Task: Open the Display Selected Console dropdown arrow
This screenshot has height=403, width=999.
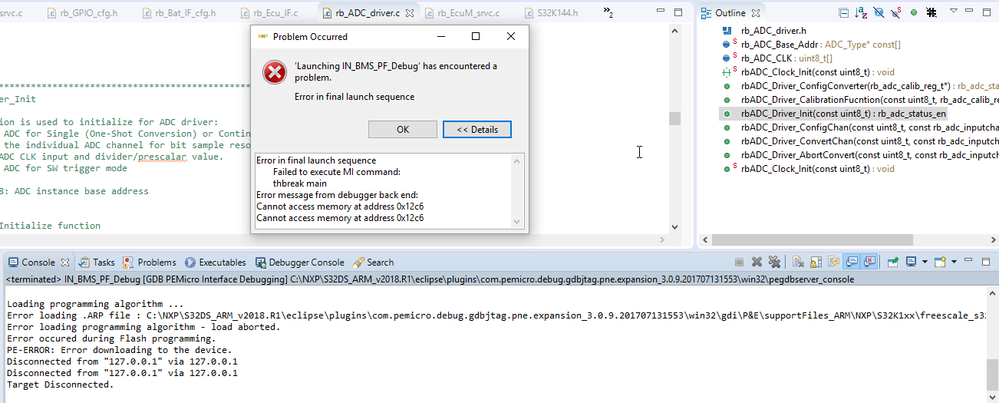Action: pos(925,262)
